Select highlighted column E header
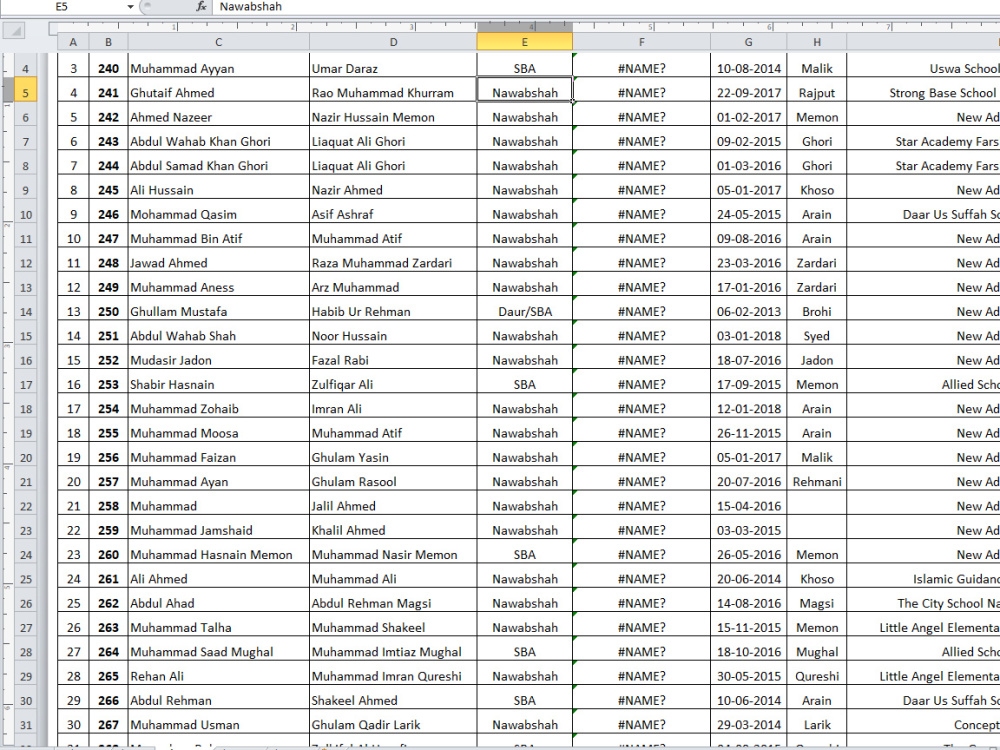1000x750 pixels. pos(525,42)
